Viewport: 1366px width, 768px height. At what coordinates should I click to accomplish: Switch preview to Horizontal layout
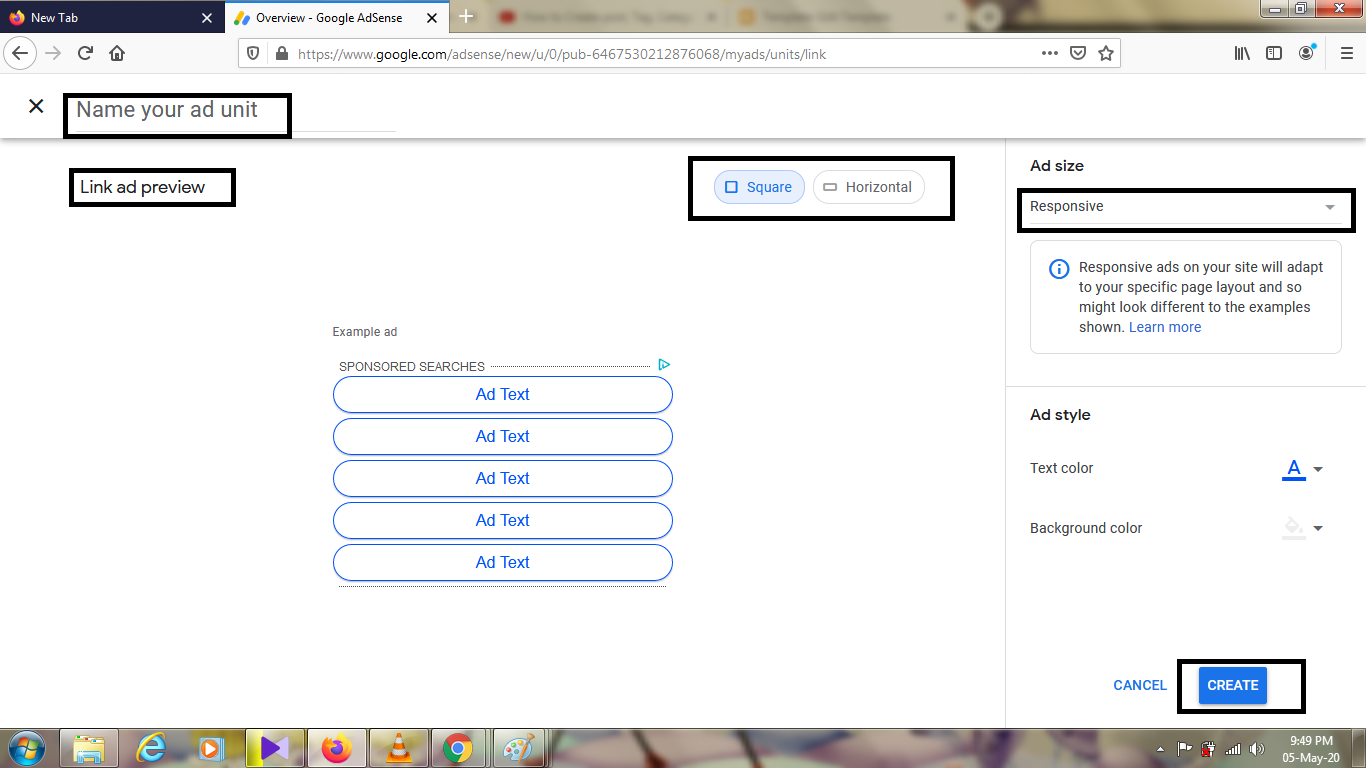(868, 187)
